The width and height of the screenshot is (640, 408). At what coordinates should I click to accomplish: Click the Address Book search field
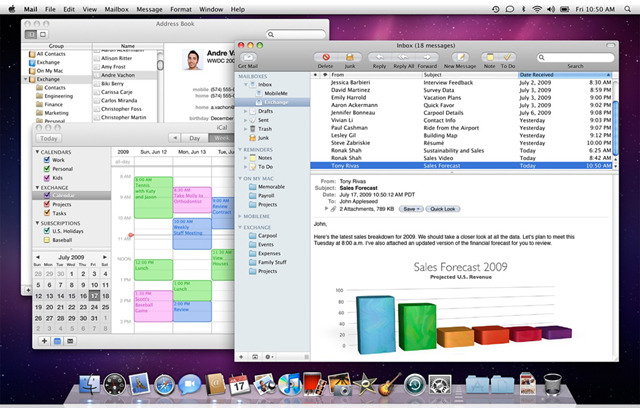[x=296, y=35]
